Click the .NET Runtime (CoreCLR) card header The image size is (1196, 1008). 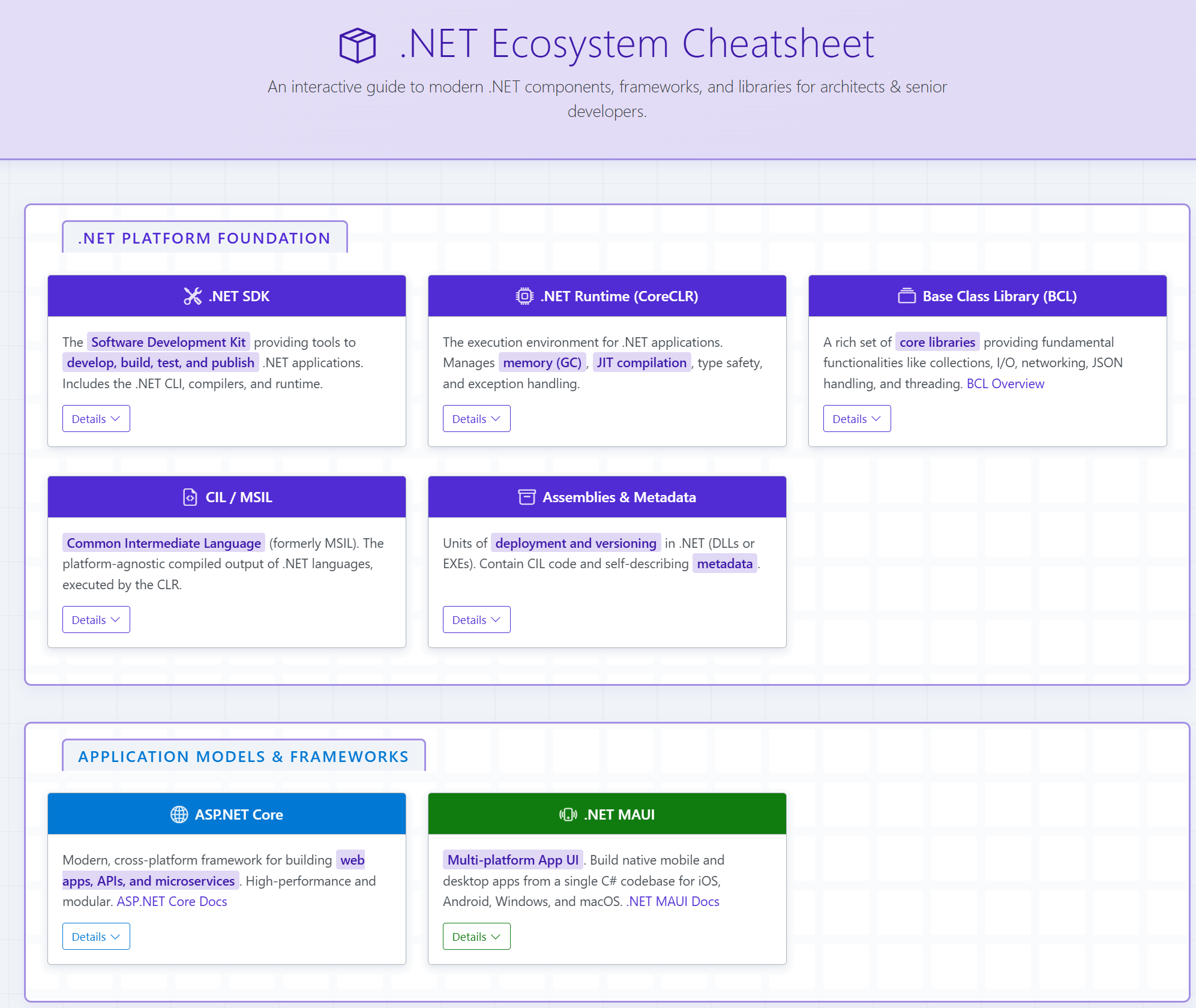tap(607, 296)
